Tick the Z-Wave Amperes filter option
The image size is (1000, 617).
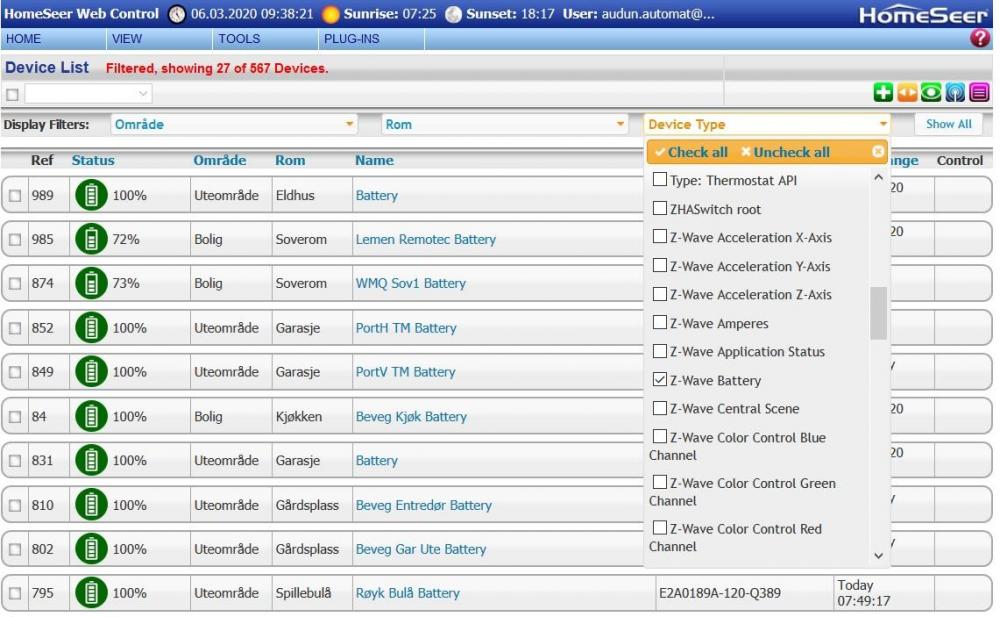coord(660,323)
